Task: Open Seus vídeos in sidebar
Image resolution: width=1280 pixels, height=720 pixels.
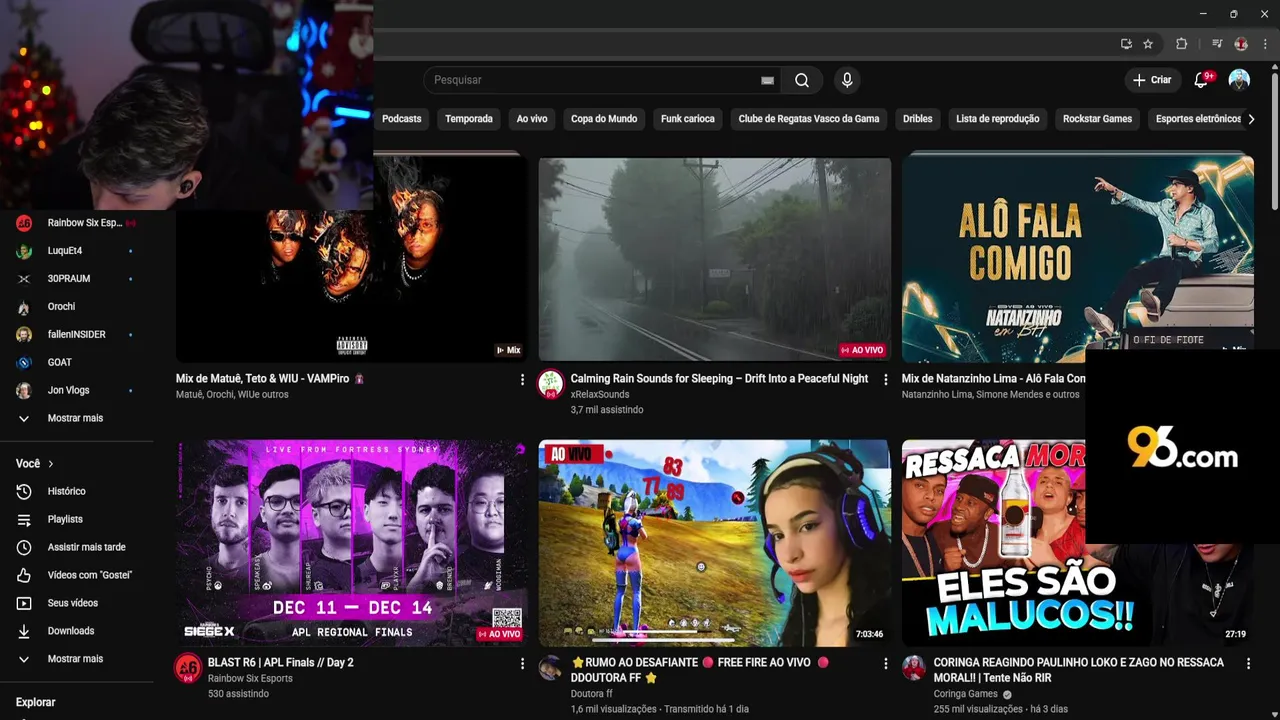Action: (77, 603)
